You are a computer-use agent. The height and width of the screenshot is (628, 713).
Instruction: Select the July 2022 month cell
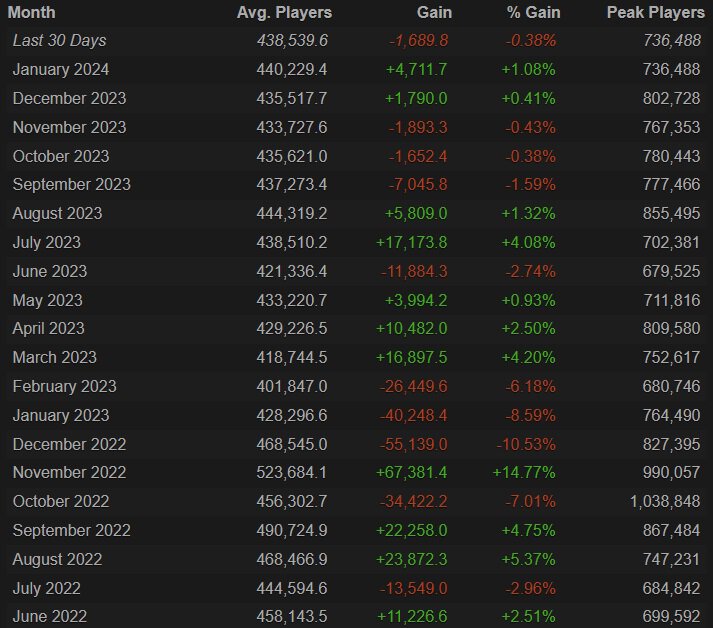click(x=46, y=588)
